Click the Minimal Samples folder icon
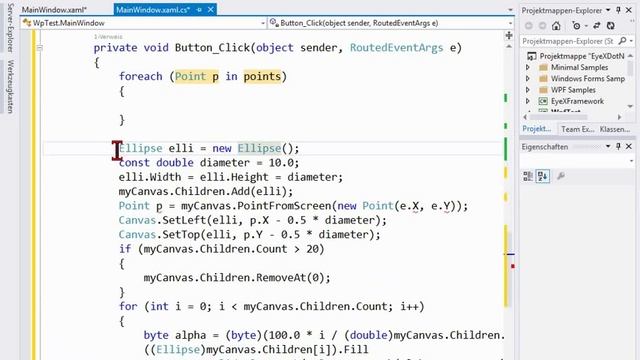640x360 pixels. point(543,67)
